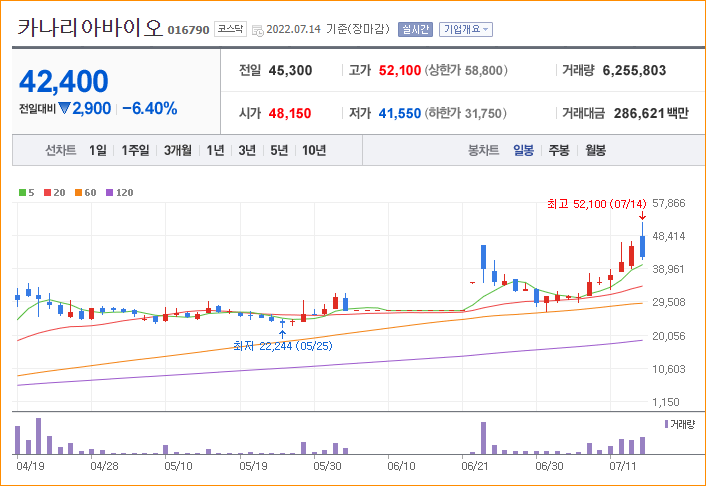
Task: Click the red 20-day moving average swatch
Action: pyautogui.click(x=47, y=192)
